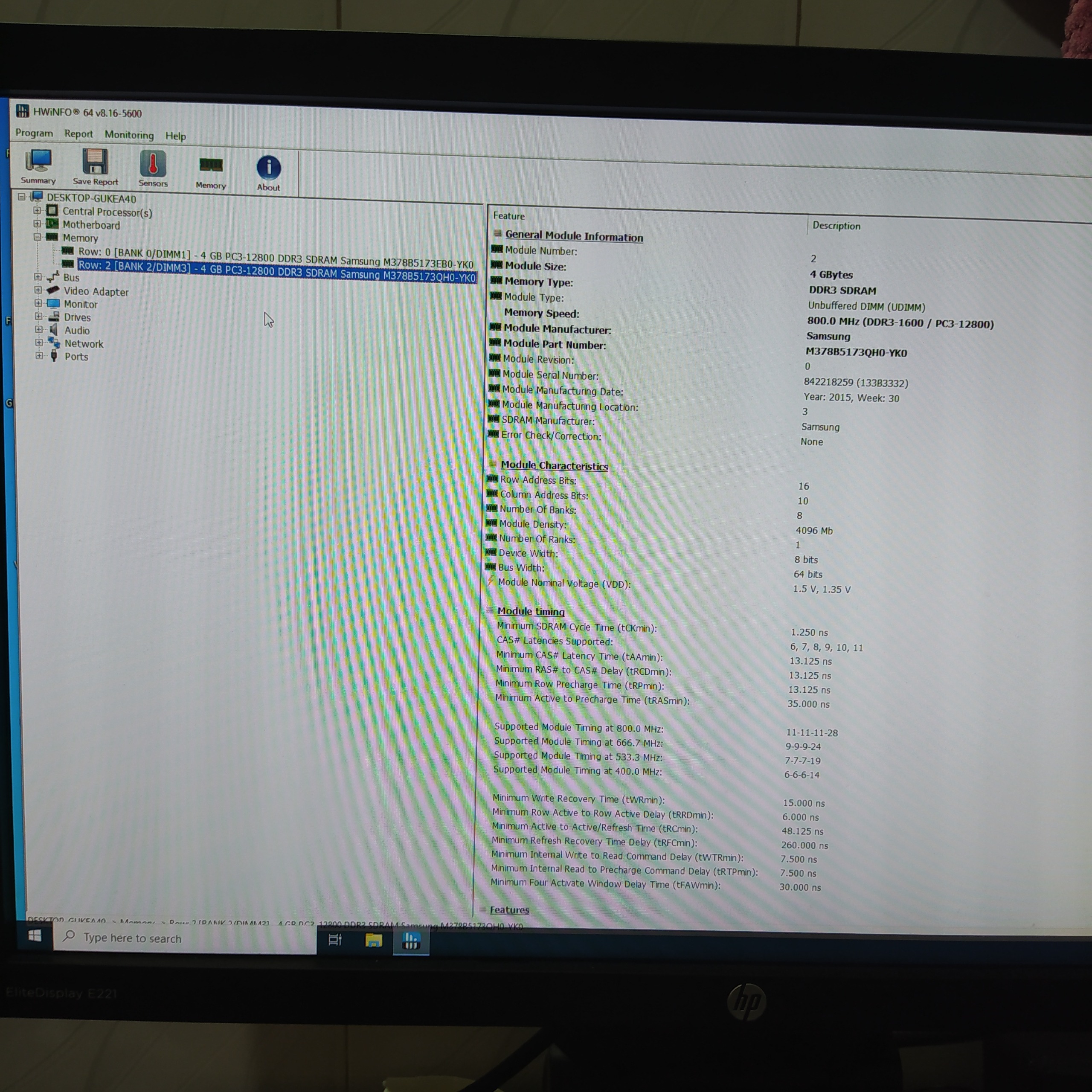1092x1092 pixels.
Task: Select the Memory tree item
Action: (x=80, y=238)
